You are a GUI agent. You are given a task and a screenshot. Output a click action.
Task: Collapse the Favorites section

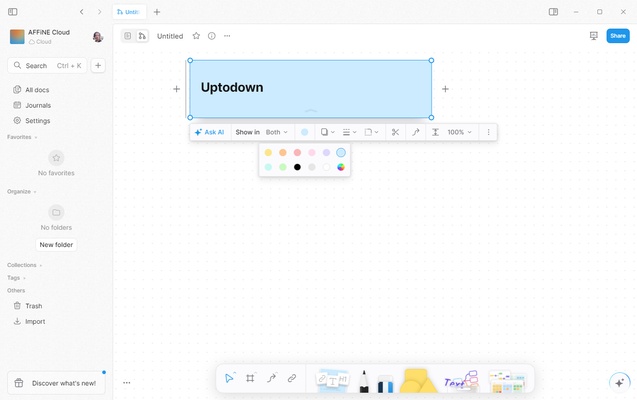pos(22,137)
